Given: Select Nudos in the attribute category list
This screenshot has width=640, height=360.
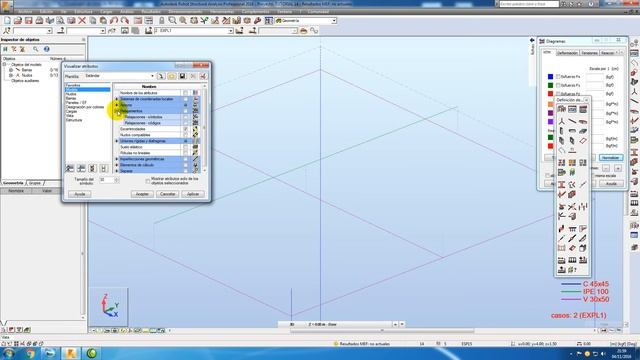Looking at the screenshot, I should 71,94.
